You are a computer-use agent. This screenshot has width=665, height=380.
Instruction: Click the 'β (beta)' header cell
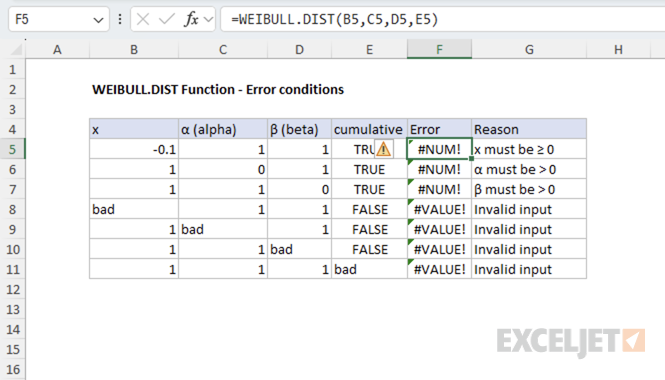pyautogui.click(x=299, y=129)
